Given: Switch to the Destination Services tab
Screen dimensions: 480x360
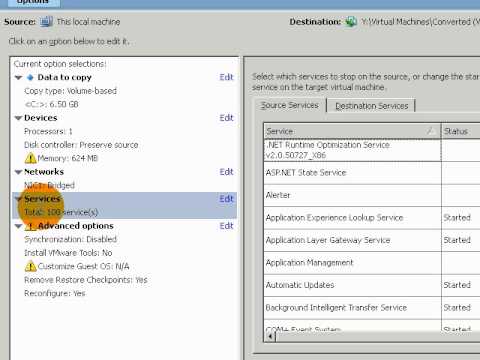Looking at the screenshot, I should pos(371,106).
